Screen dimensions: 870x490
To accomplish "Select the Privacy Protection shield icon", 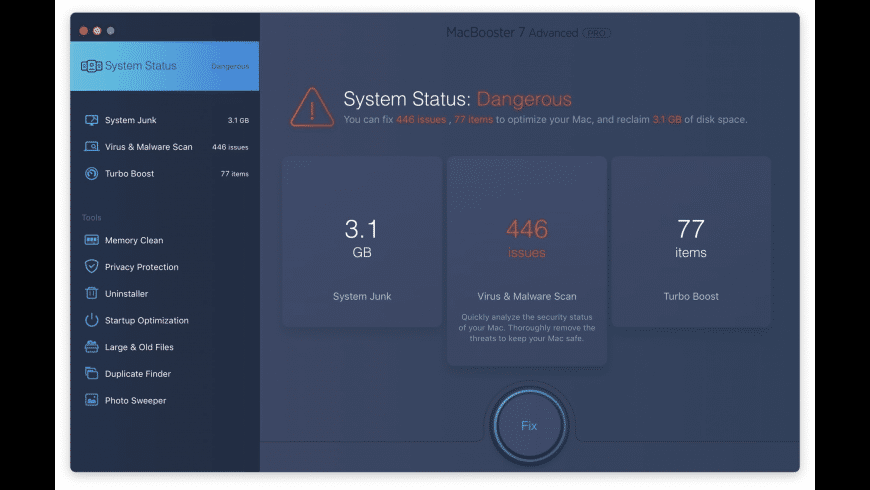I will [92, 266].
